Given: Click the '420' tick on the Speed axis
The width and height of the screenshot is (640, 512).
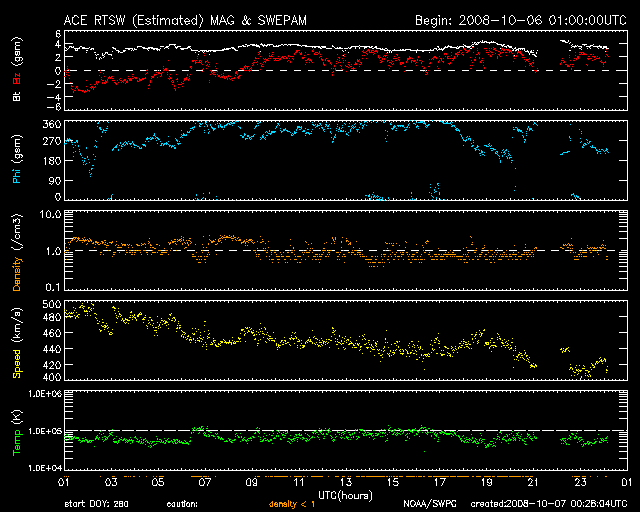Looking at the screenshot, I should click(x=52, y=365).
